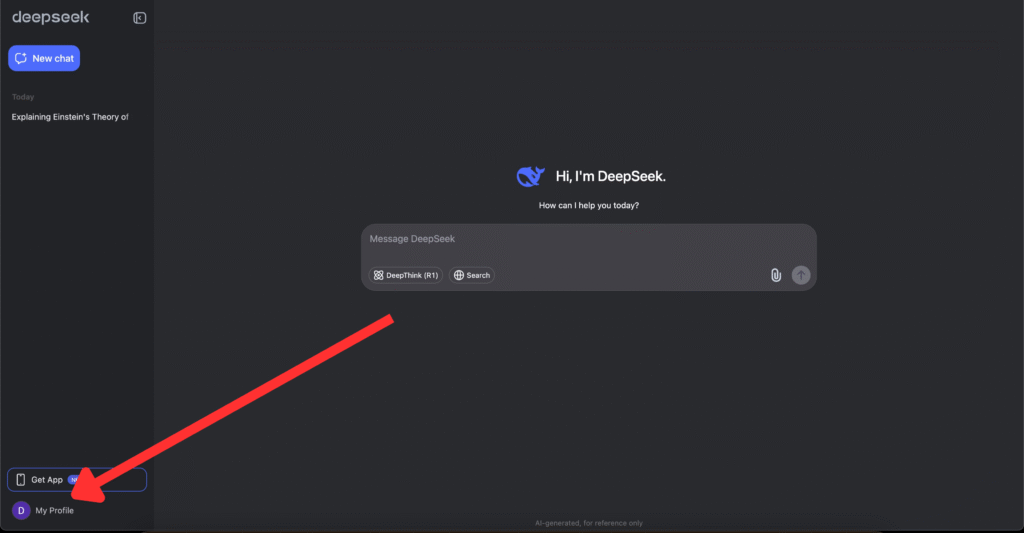Open My Profile menu
This screenshot has width=1024, height=533.
tap(43, 510)
